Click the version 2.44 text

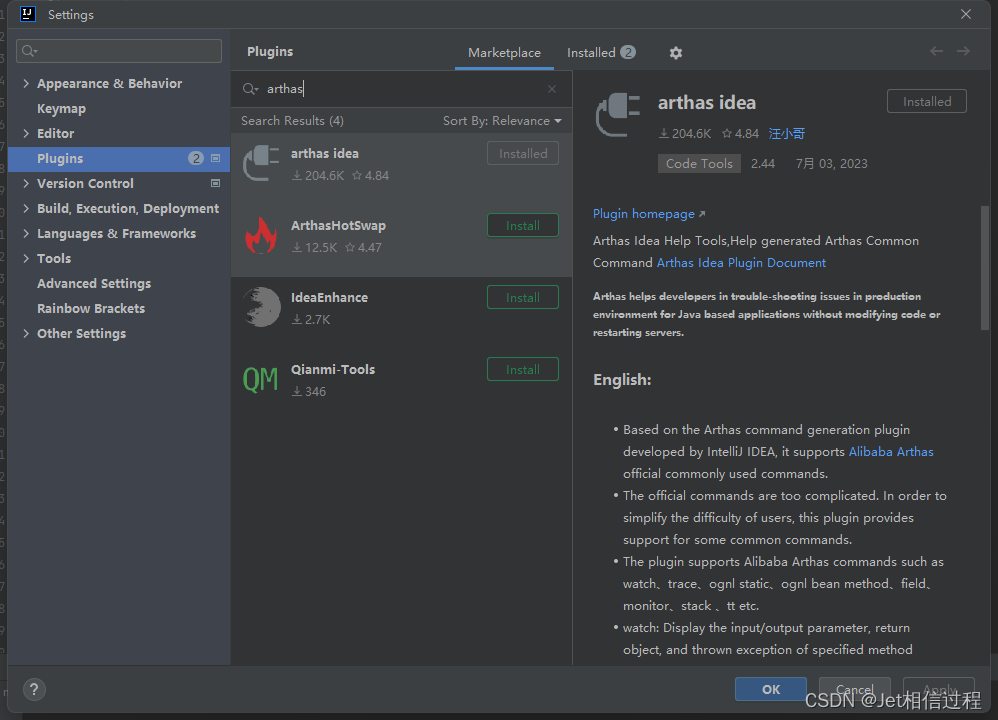[763, 164]
